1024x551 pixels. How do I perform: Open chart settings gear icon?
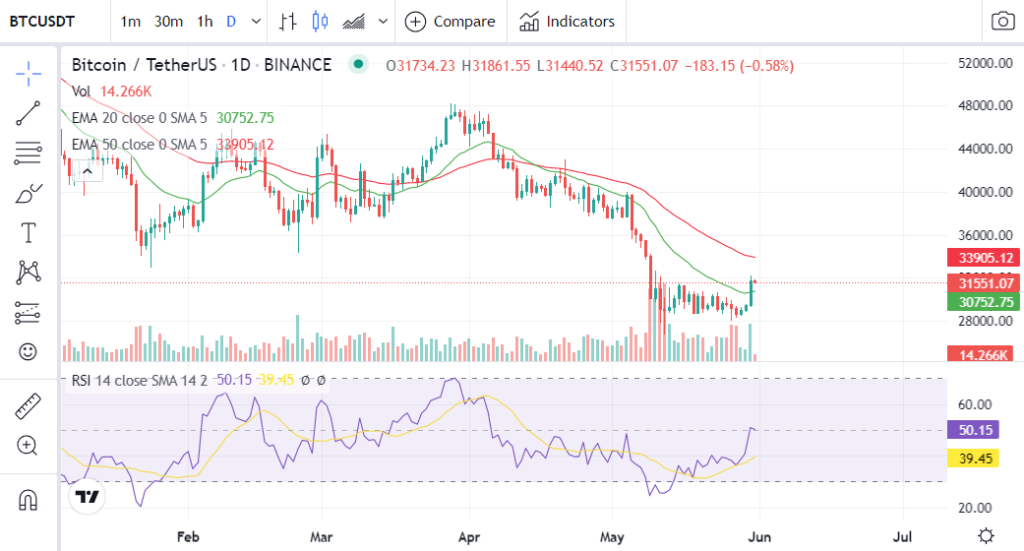986,536
